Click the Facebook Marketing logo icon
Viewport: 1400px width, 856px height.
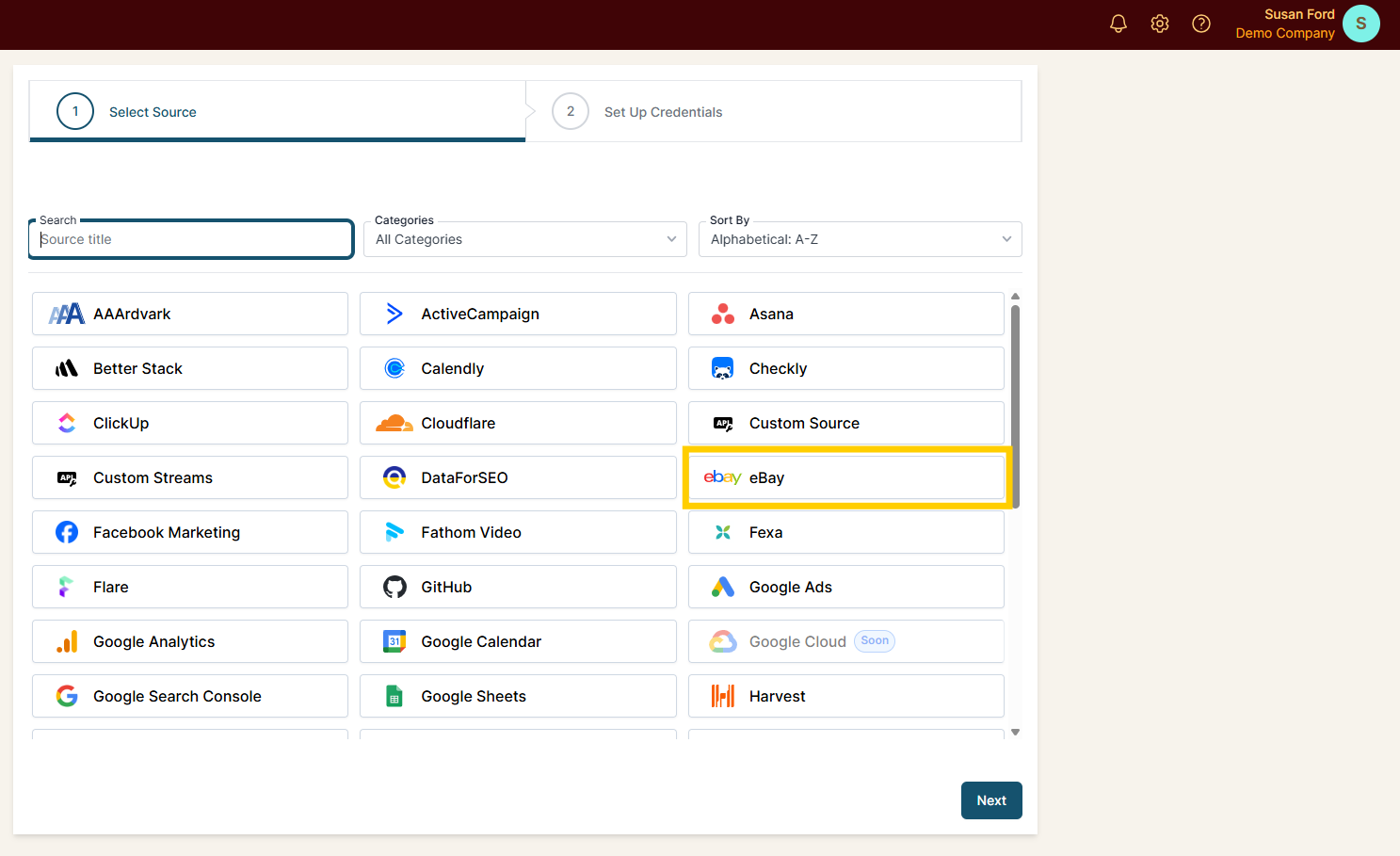67,532
